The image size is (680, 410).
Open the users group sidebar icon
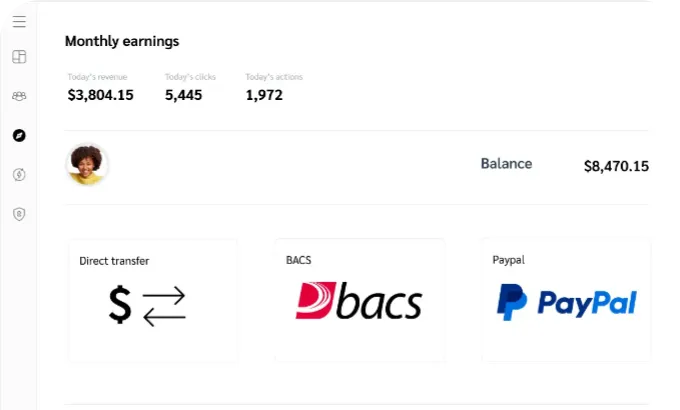(x=19, y=96)
